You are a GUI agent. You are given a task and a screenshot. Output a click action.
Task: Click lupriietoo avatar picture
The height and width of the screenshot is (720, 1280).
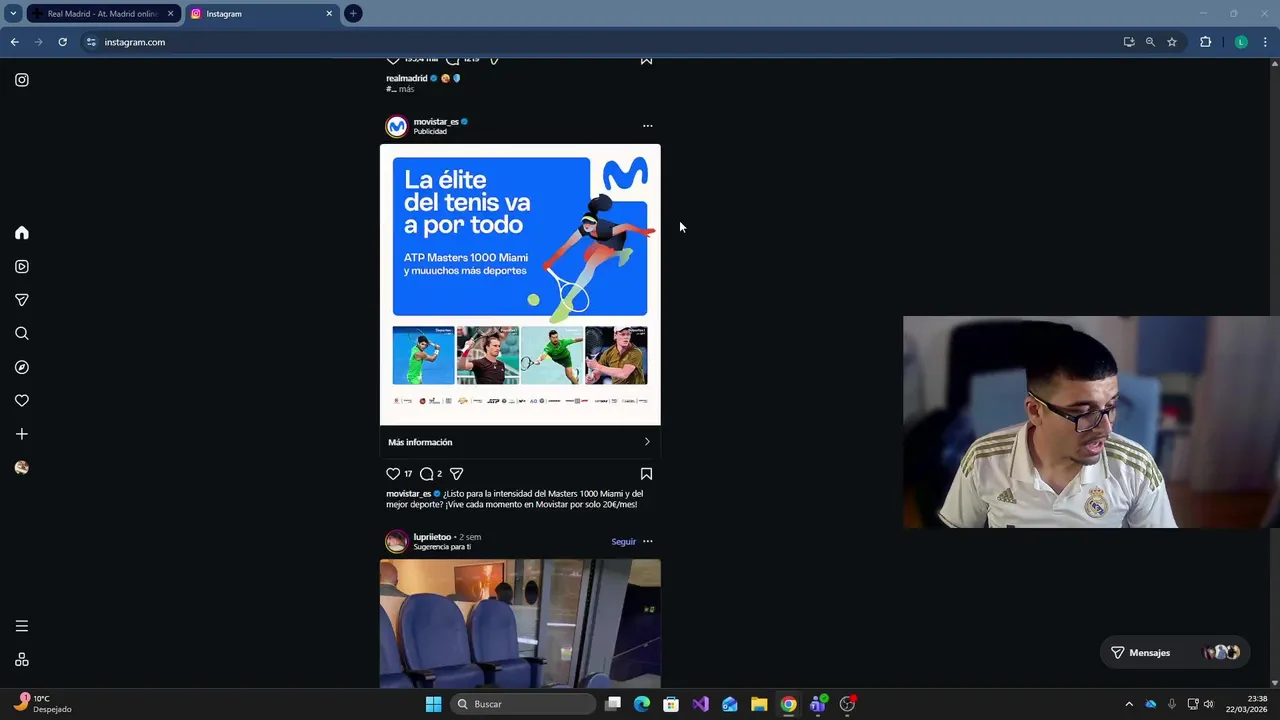pyautogui.click(x=397, y=541)
